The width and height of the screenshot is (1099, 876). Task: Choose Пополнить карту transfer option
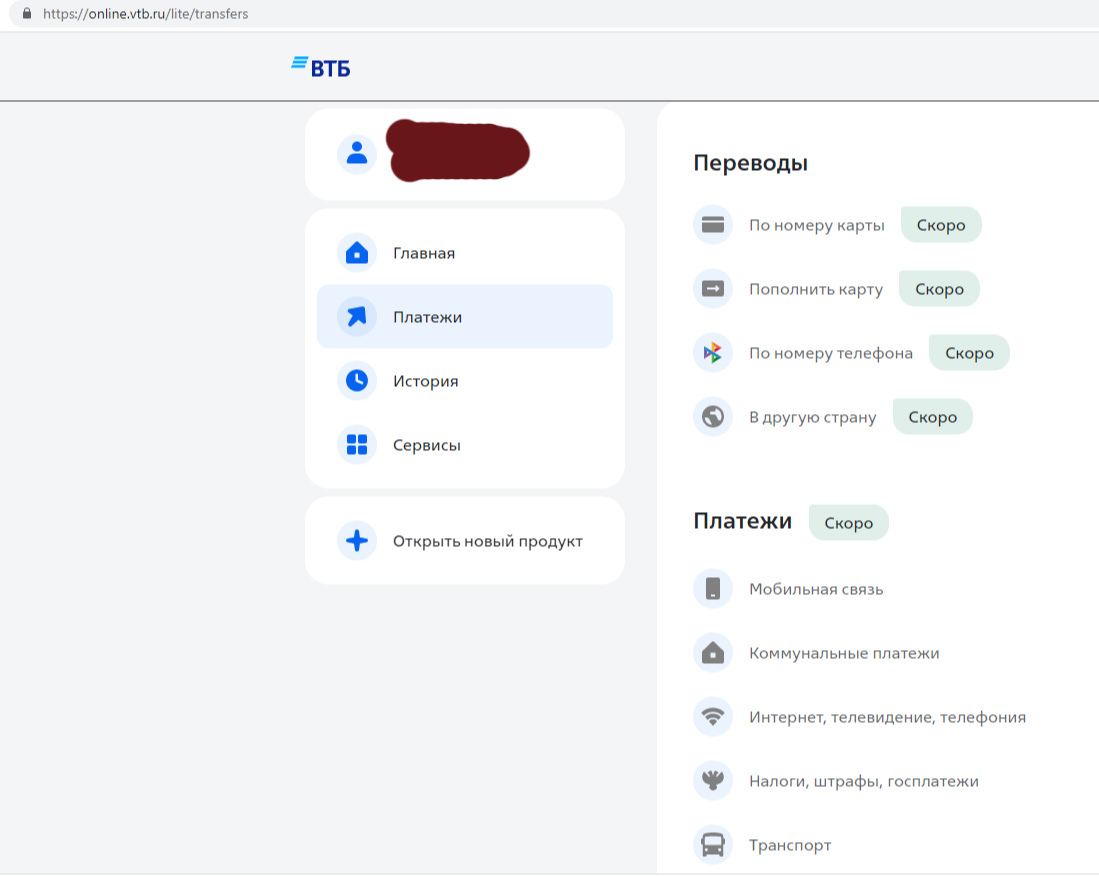[x=815, y=289]
